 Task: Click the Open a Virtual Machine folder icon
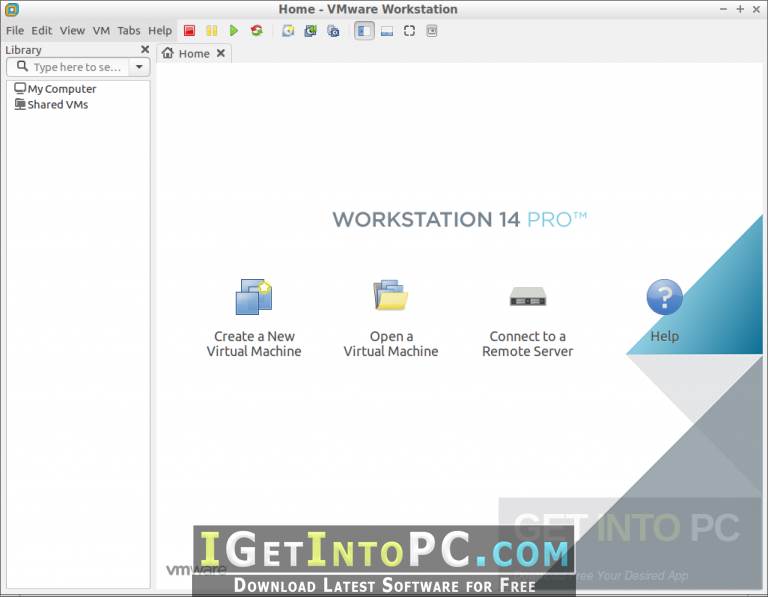click(391, 295)
